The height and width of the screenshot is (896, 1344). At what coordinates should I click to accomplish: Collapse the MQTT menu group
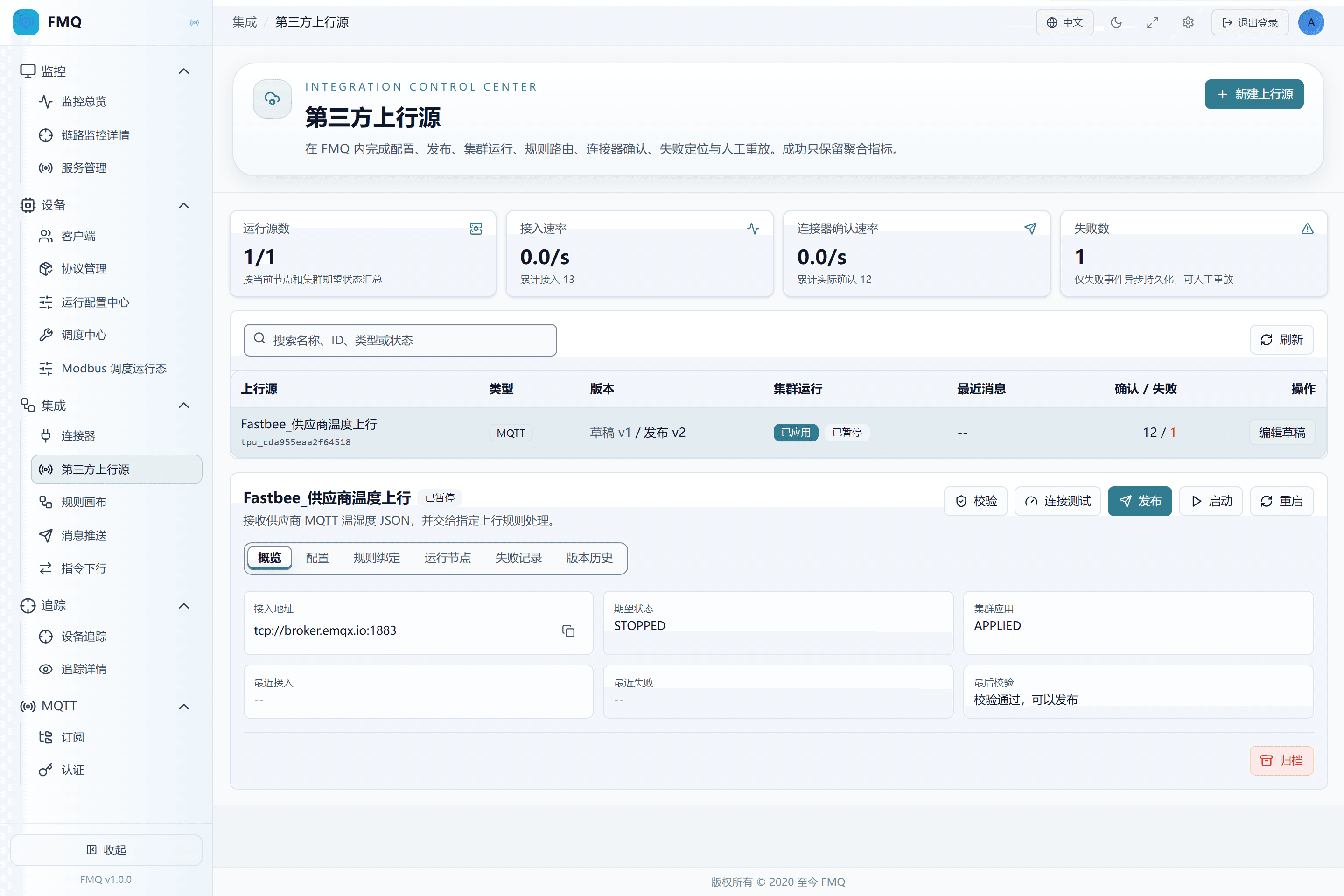click(x=184, y=706)
